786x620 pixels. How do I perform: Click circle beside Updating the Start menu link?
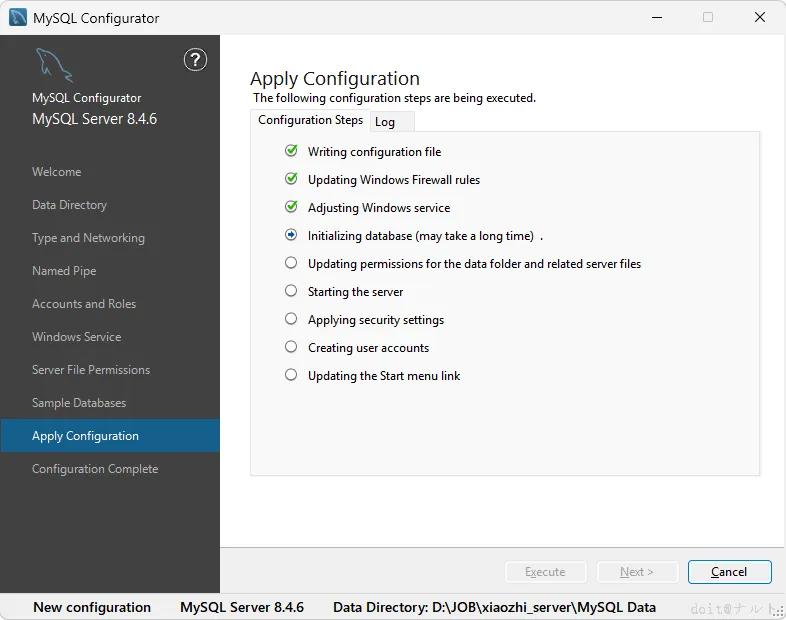point(291,375)
